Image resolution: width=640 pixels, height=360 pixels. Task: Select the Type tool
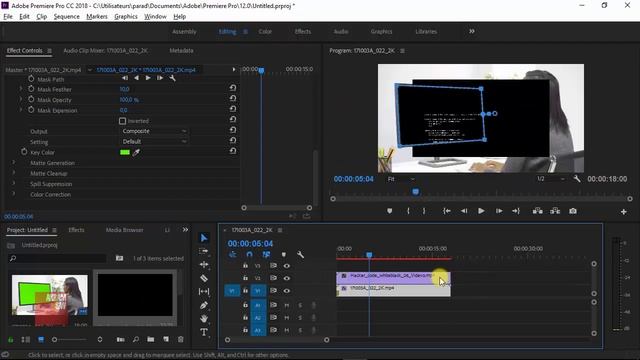(204, 332)
